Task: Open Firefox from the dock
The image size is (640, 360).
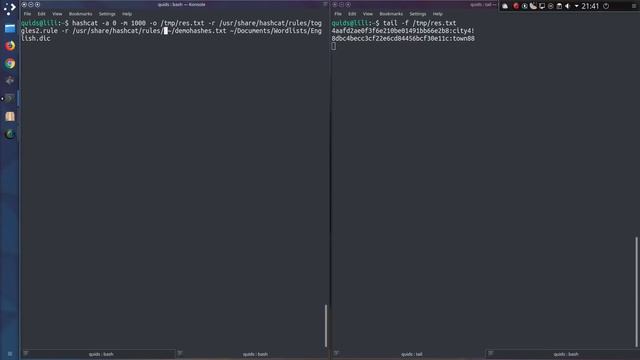Action: [x=10, y=45]
